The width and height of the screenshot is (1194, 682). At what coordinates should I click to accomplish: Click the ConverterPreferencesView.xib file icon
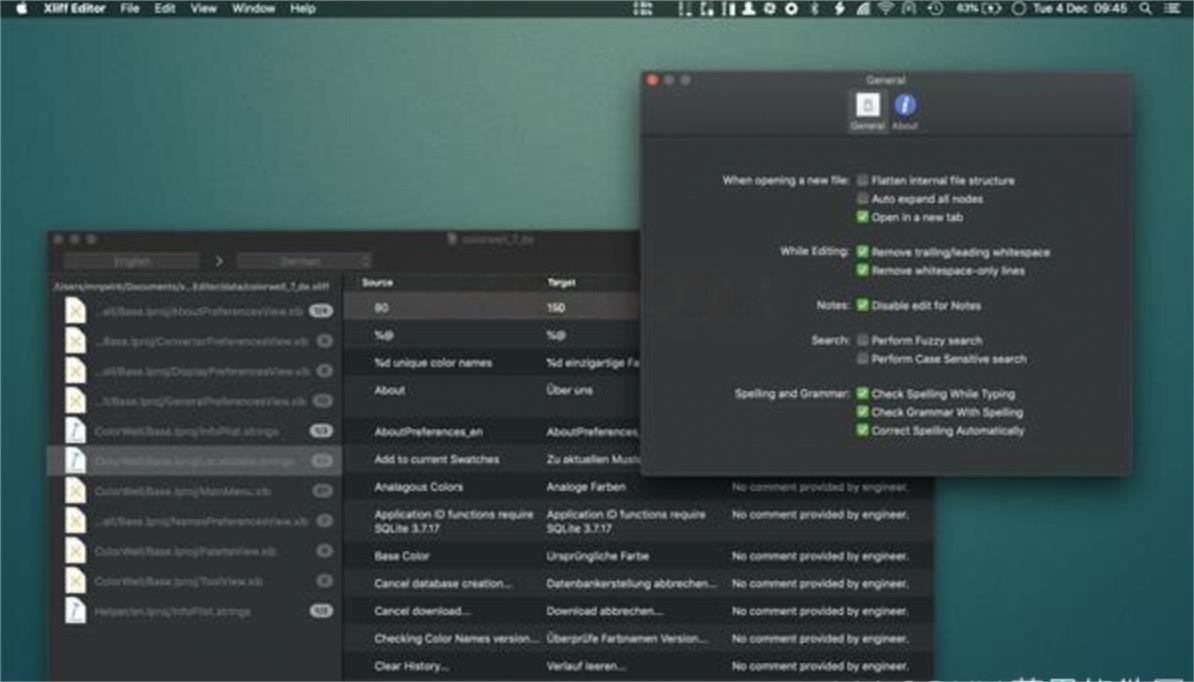(75, 341)
